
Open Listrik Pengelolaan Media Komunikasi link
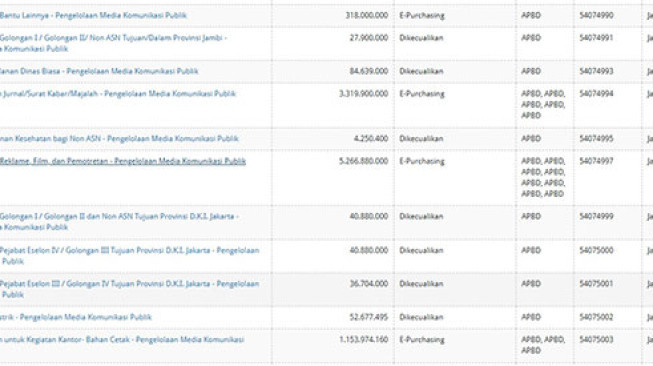click(76, 317)
